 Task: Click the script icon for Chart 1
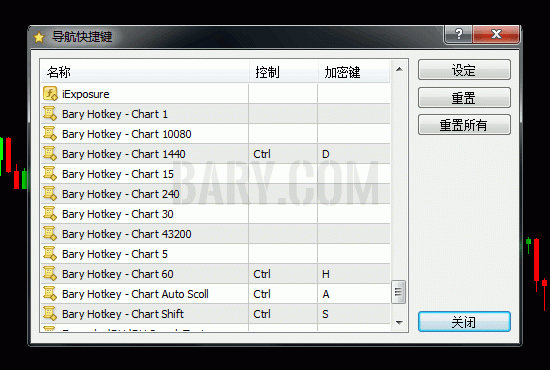coord(50,114)
